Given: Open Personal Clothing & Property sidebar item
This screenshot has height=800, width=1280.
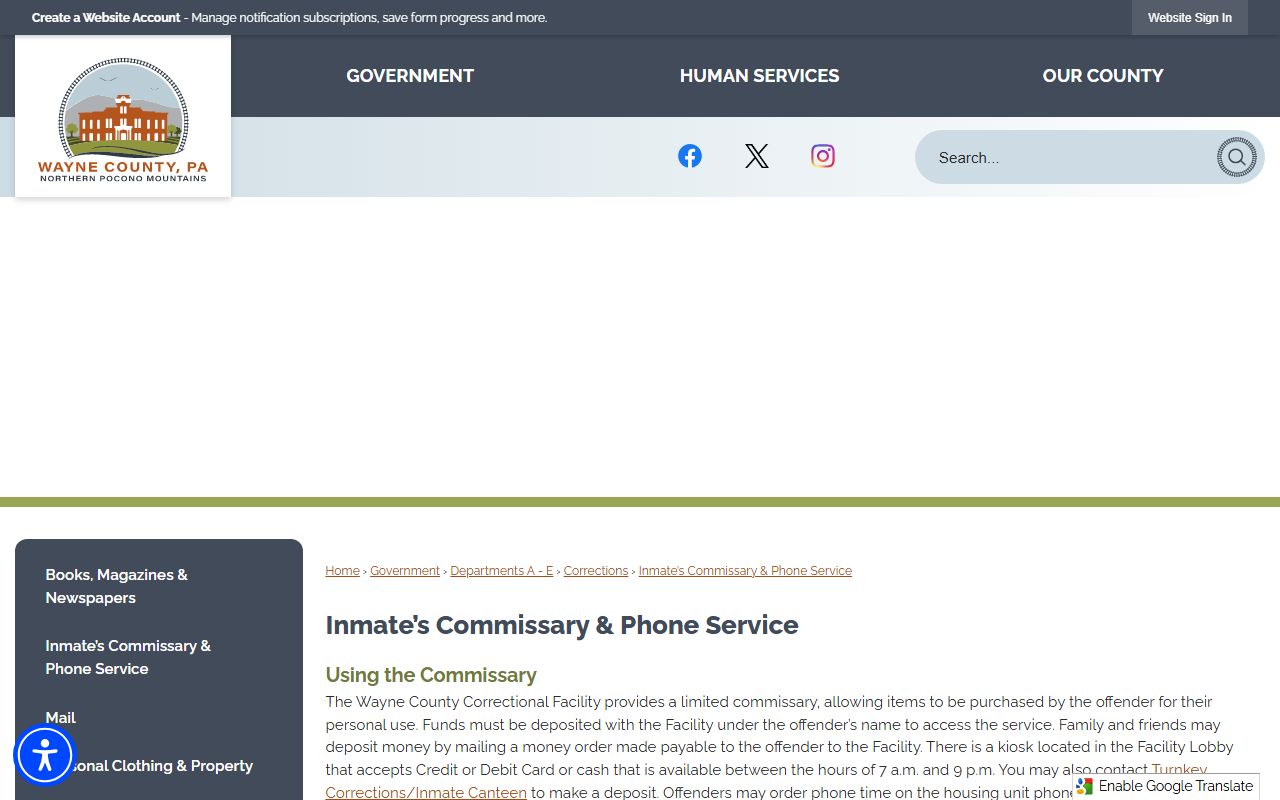Looking at the screenshot, I should 159,766.
